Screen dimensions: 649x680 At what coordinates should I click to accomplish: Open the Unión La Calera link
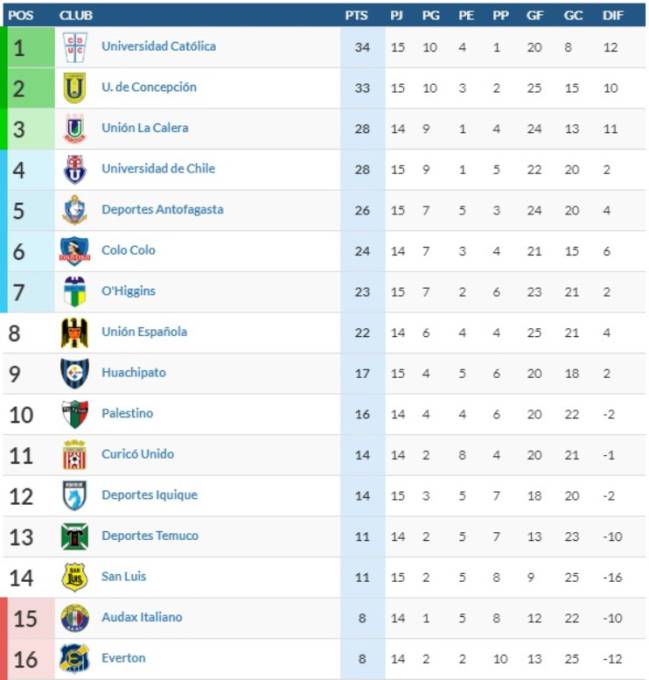(145, 128)
